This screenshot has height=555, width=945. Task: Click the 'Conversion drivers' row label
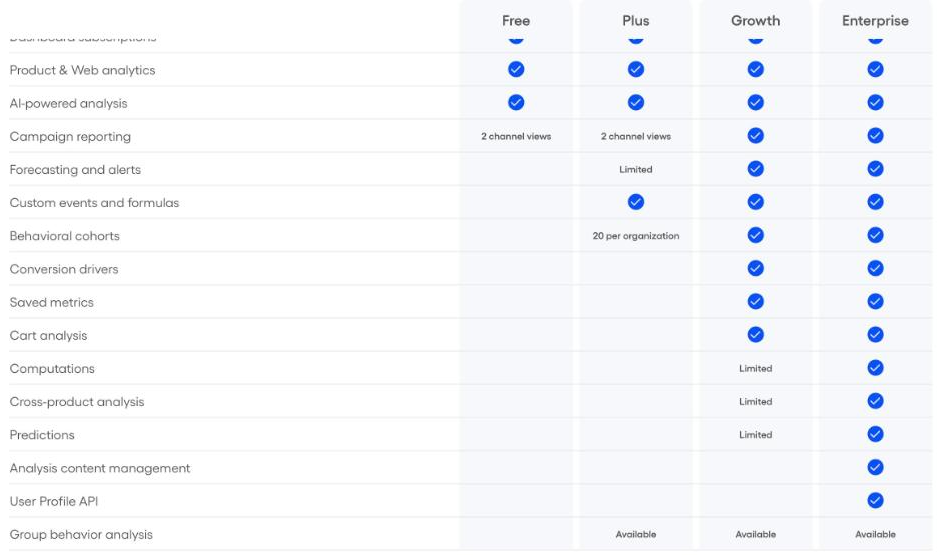pos(64,269)
